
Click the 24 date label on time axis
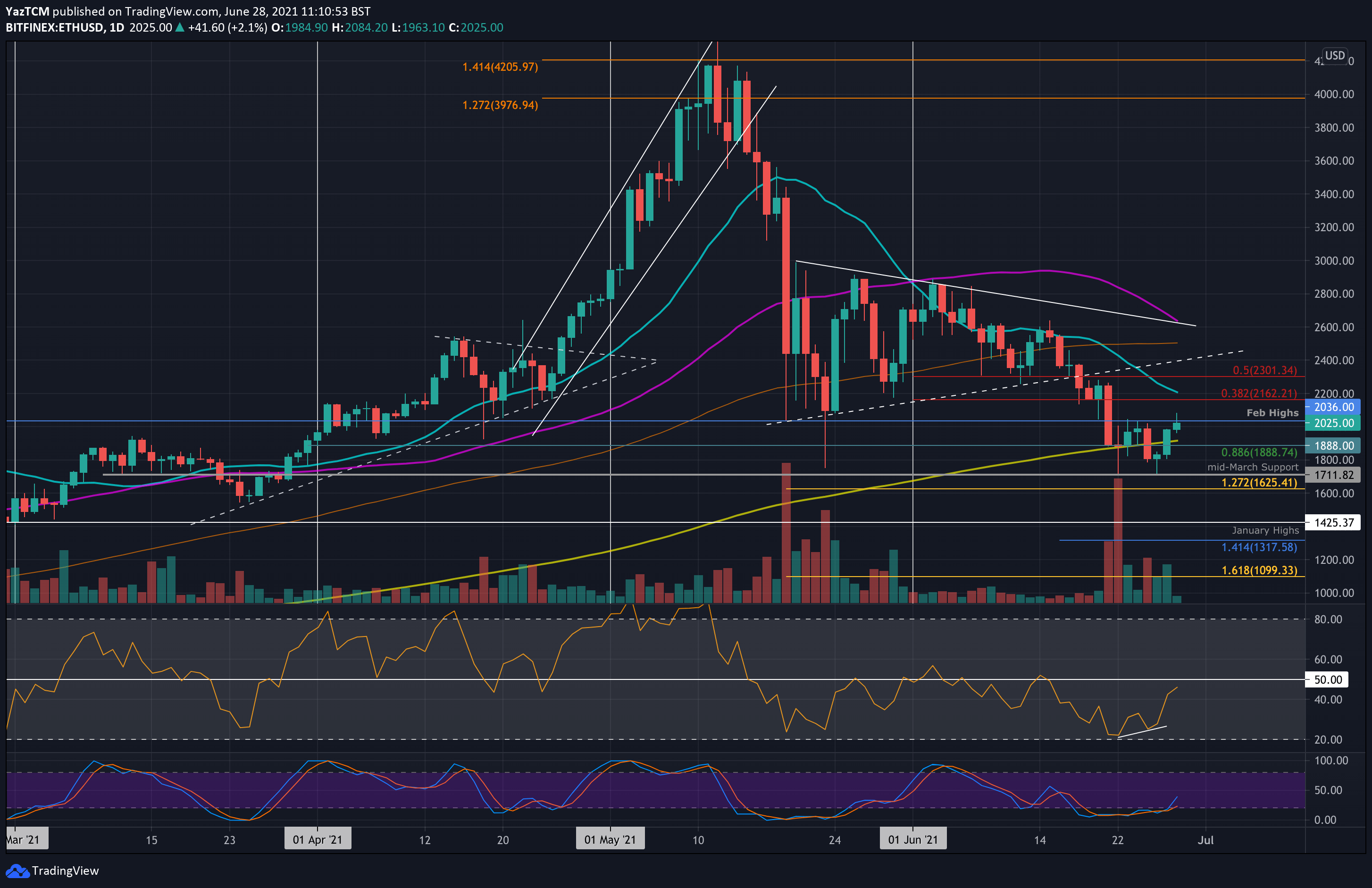click(835, 840)
